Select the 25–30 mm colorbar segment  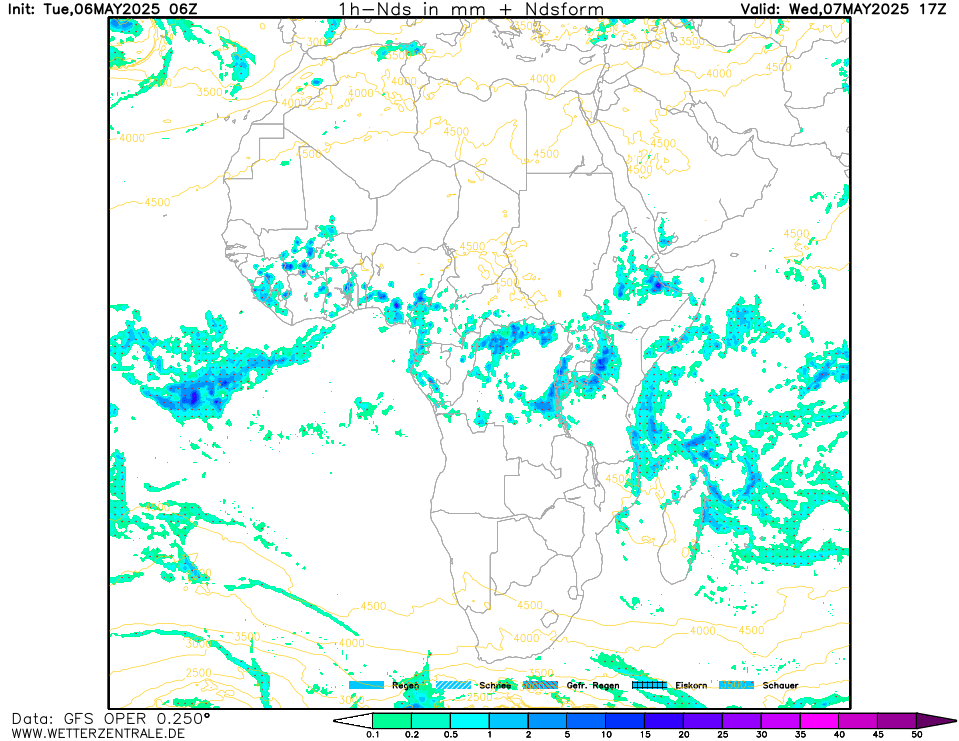742,720
